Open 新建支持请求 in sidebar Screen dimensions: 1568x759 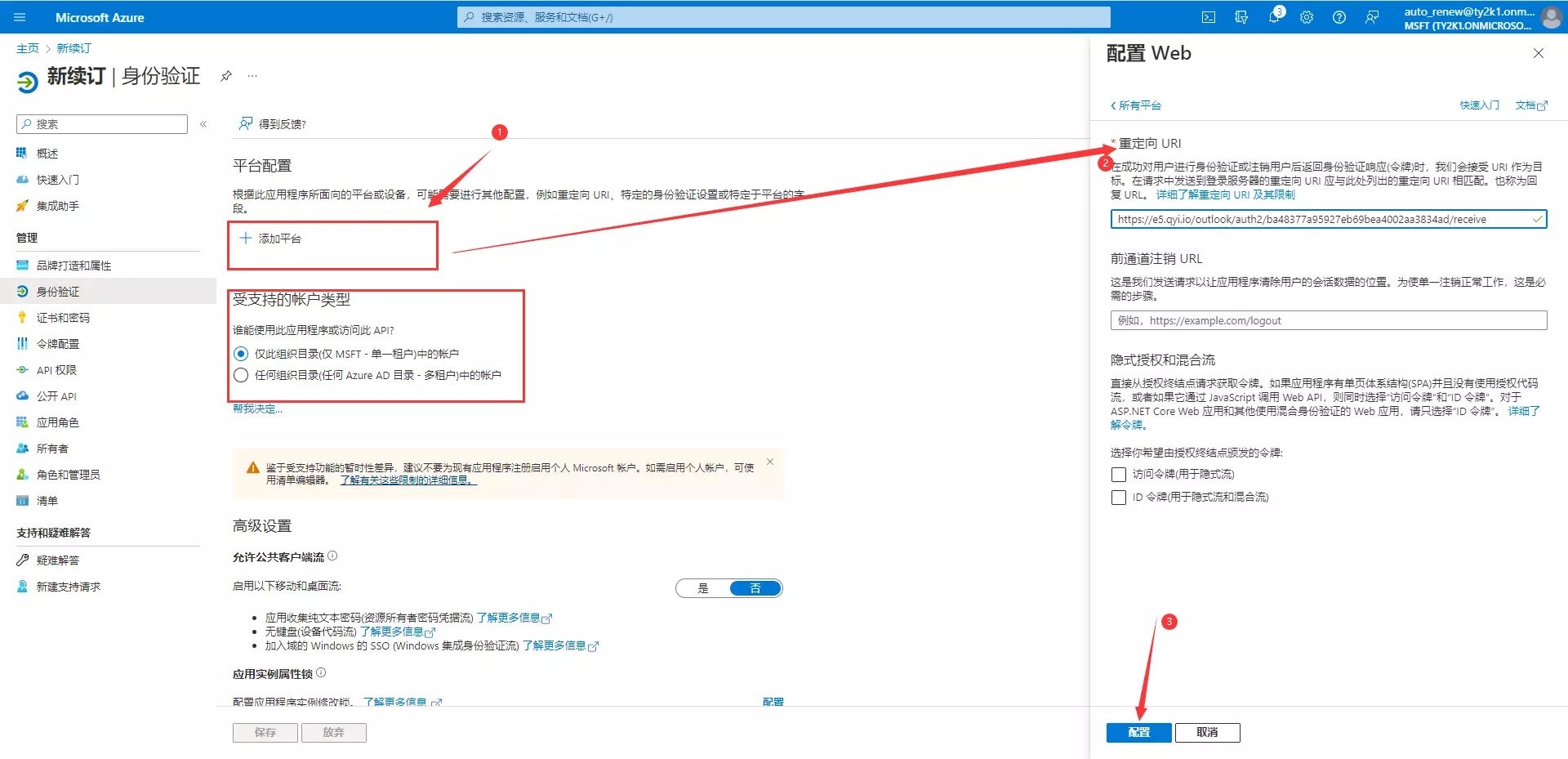click(69, 587)
